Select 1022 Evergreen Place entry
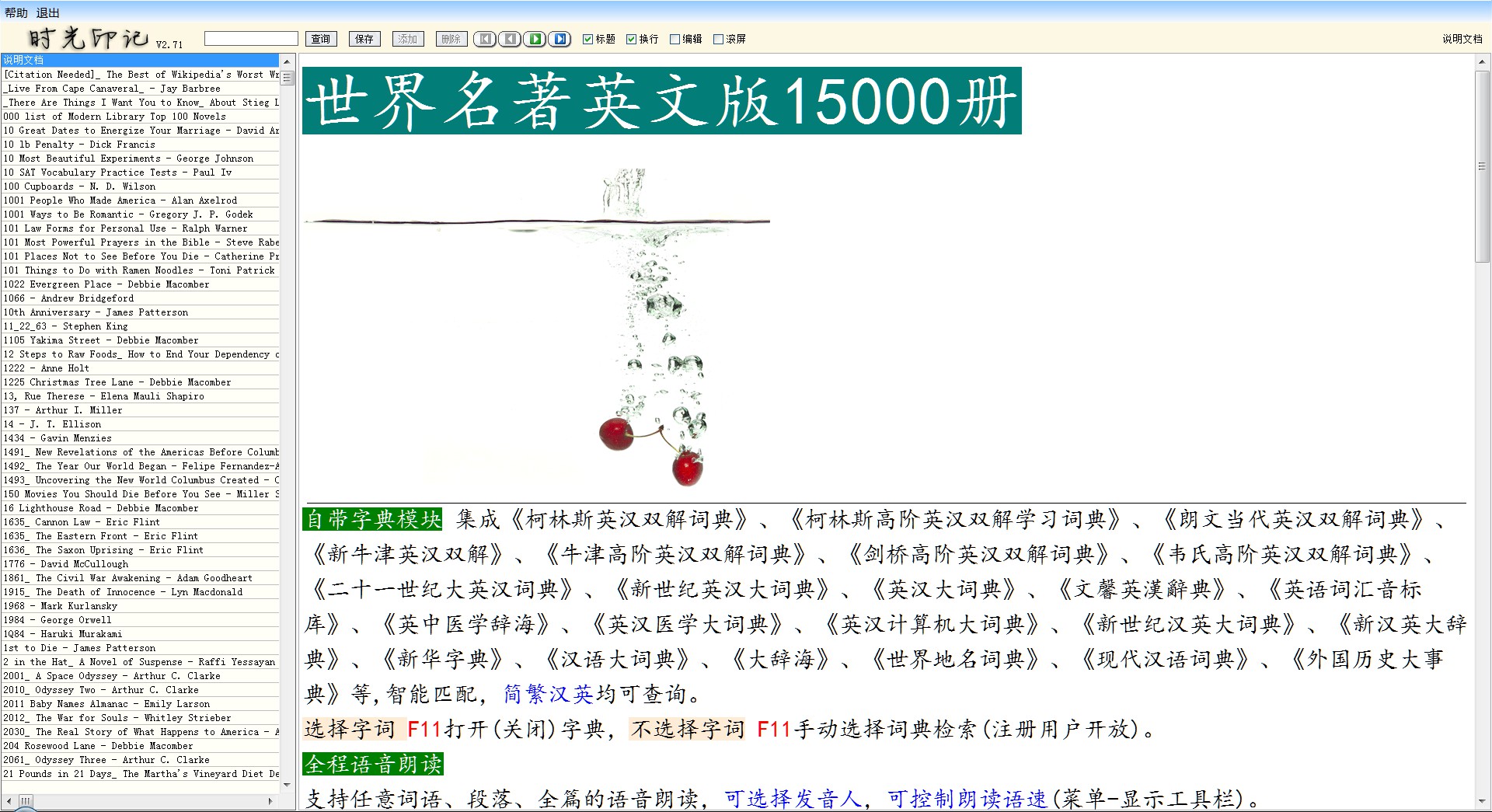 pyautogui.click(x=140, y=284)
